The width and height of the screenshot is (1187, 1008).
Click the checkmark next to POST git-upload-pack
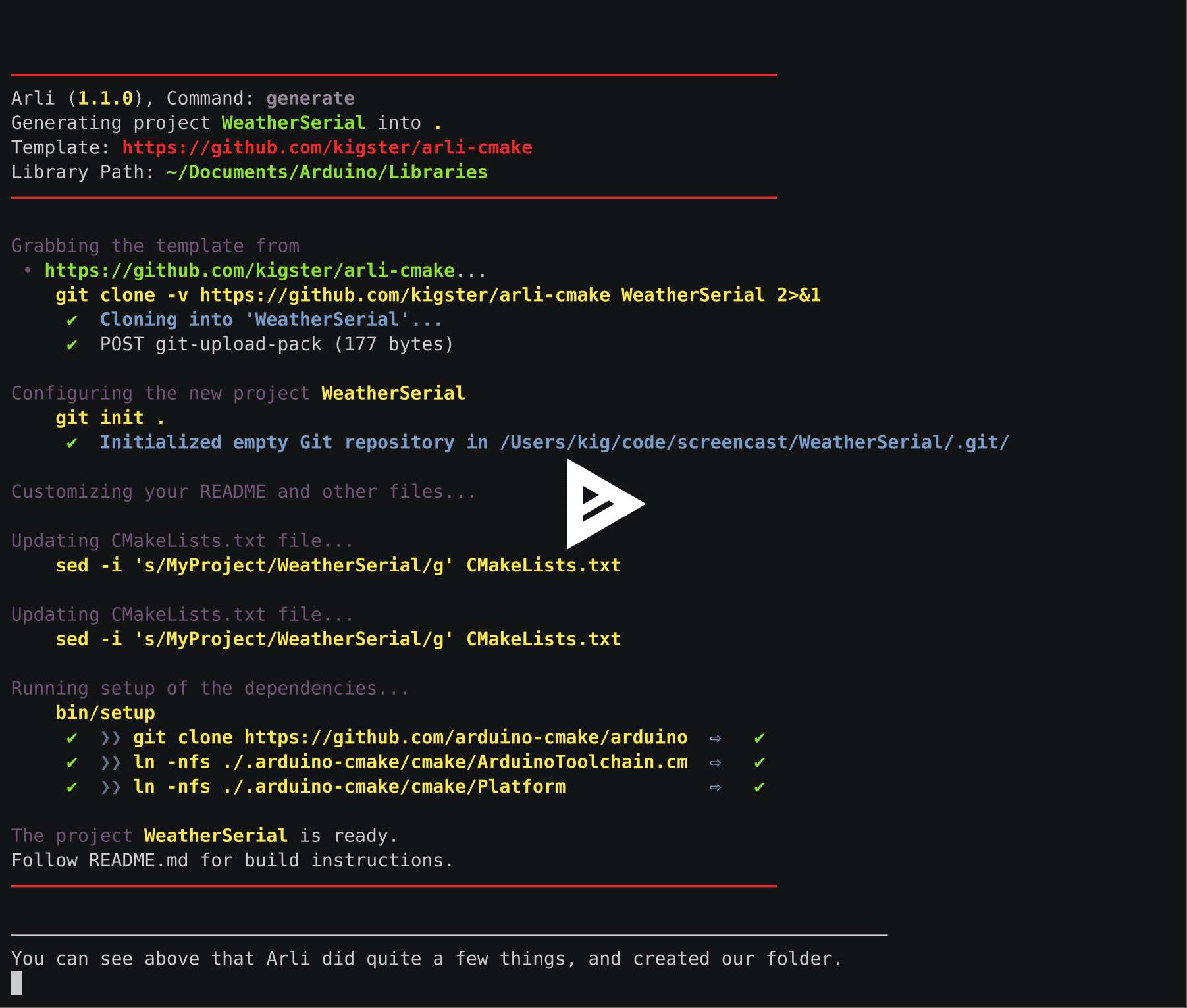72,344
